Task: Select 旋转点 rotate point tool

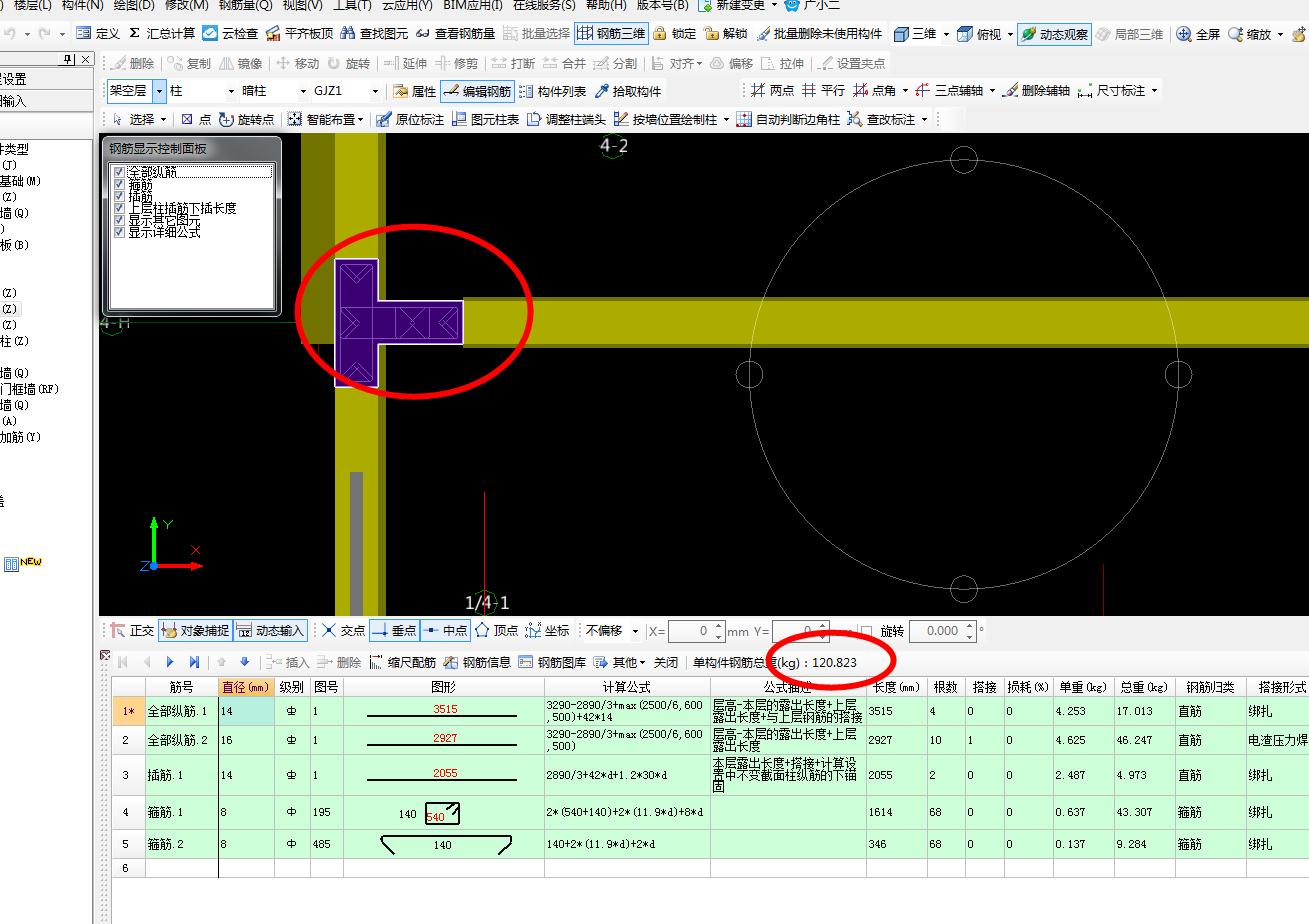Action: click(246, 119)
